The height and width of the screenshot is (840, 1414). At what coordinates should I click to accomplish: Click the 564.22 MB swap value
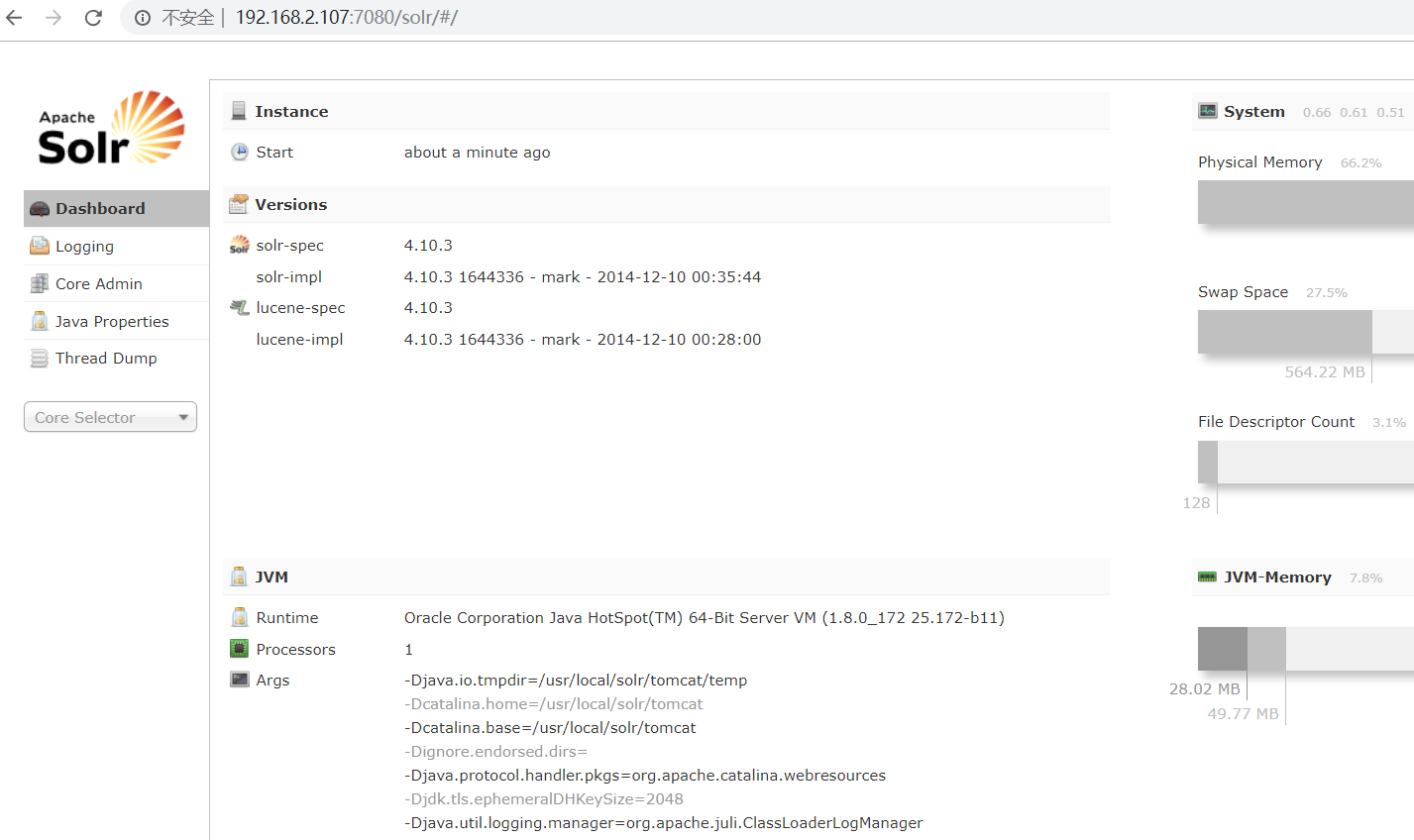(x=1325, y=372)
